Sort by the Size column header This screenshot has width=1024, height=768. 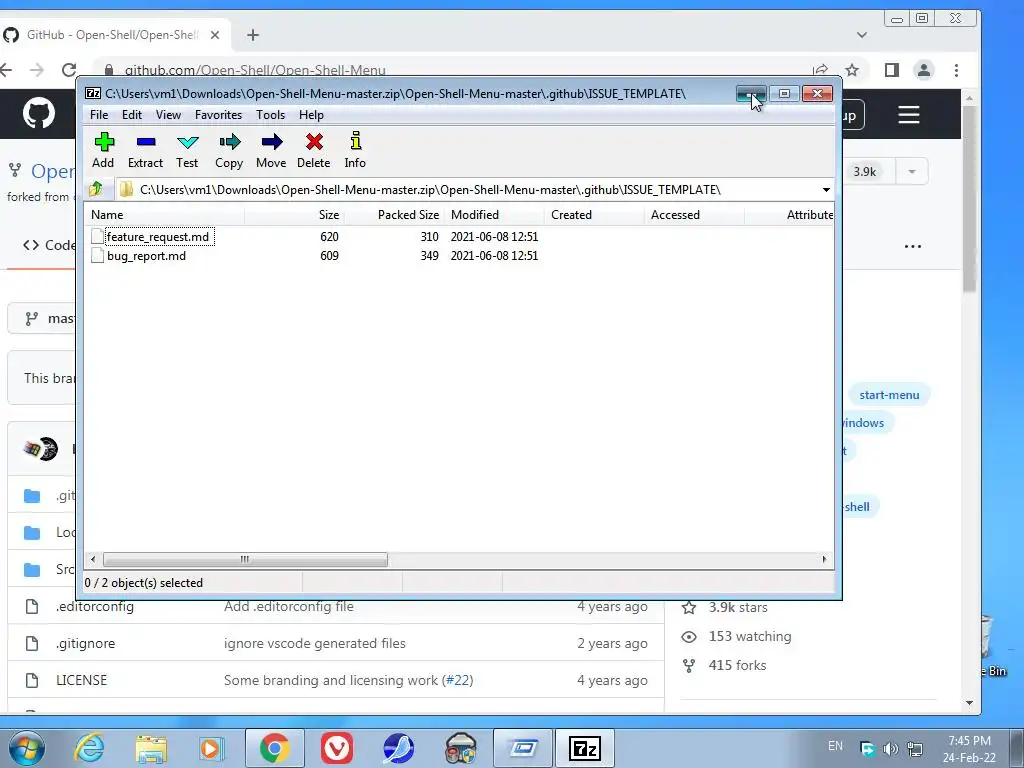point(295,215)
